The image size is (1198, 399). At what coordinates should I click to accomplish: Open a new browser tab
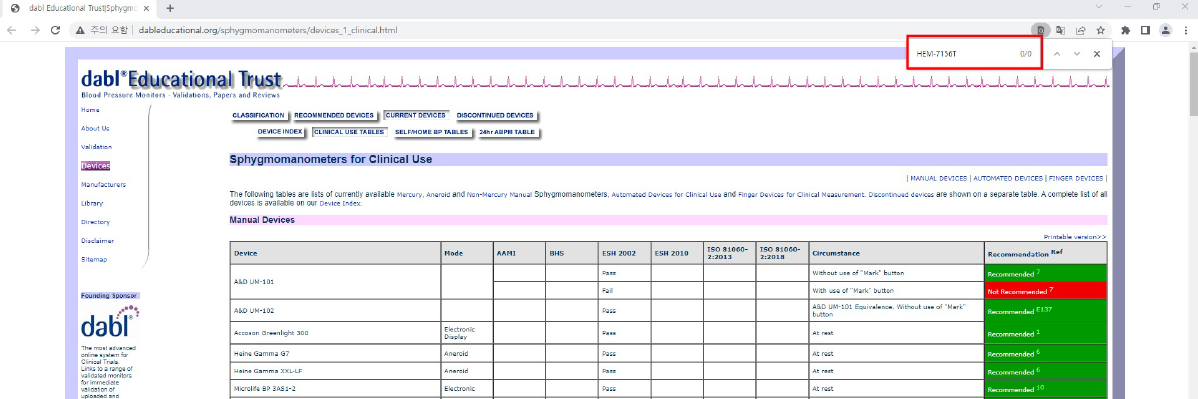pos(170,8)
